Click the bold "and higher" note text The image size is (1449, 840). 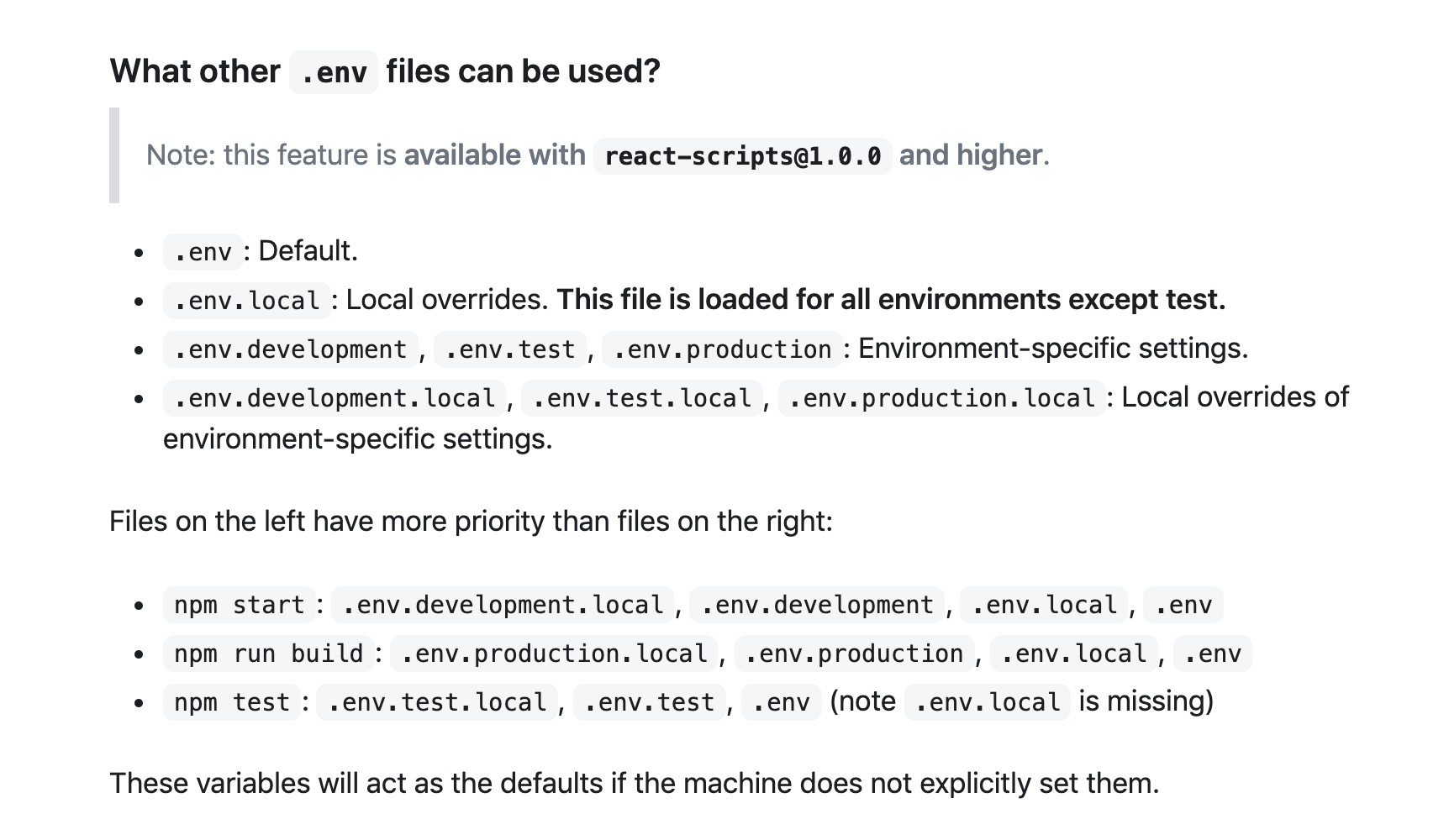point(970,155)
